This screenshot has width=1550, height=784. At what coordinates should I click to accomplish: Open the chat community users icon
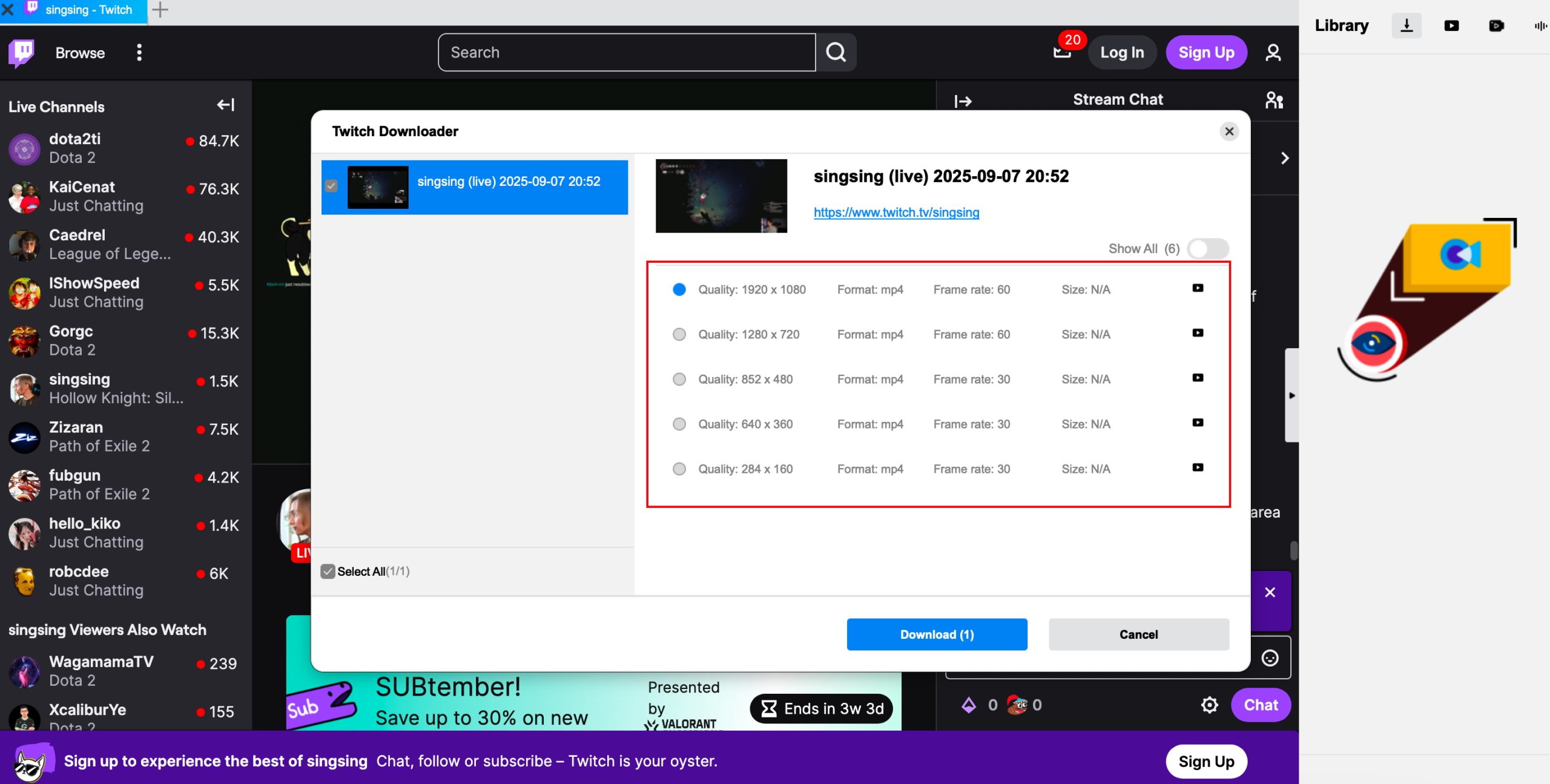[1275, 100]
